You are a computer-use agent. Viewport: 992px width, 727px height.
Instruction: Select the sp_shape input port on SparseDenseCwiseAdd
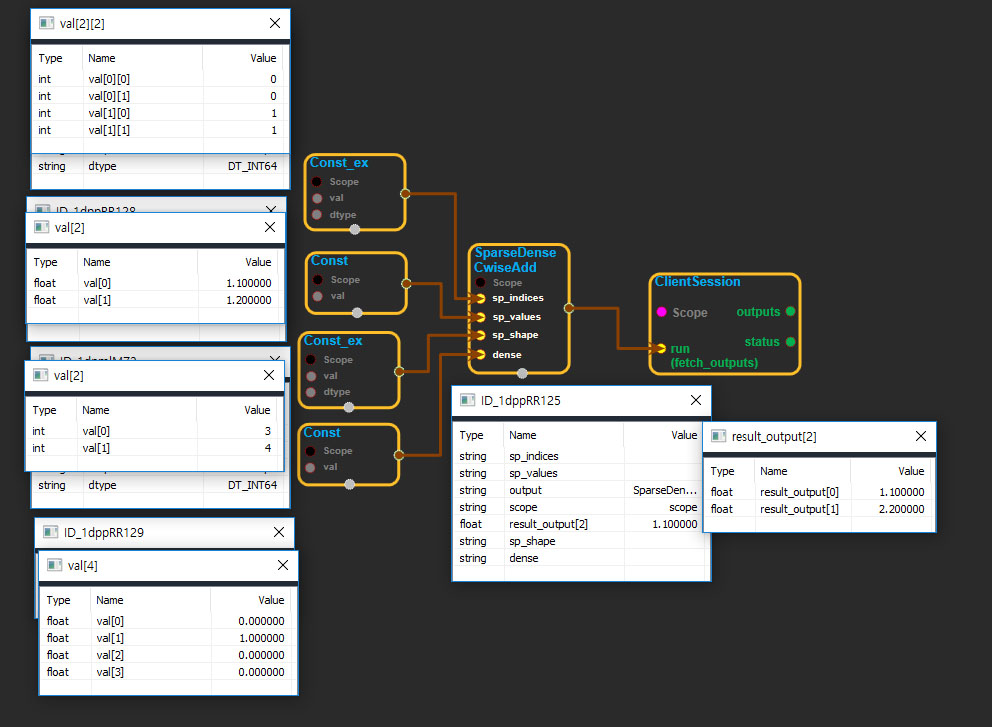(x=481, y=335)
